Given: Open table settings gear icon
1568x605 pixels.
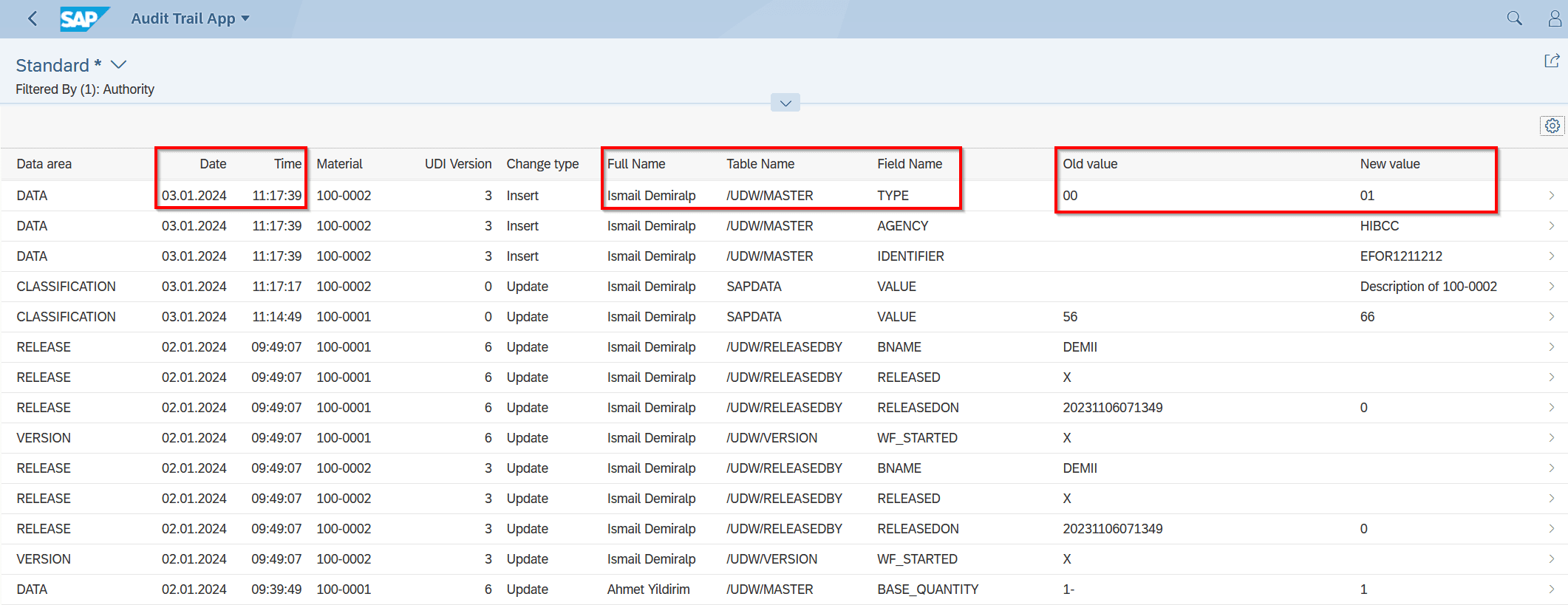Looking at the screenshot, I should (x=1552, y=126).
